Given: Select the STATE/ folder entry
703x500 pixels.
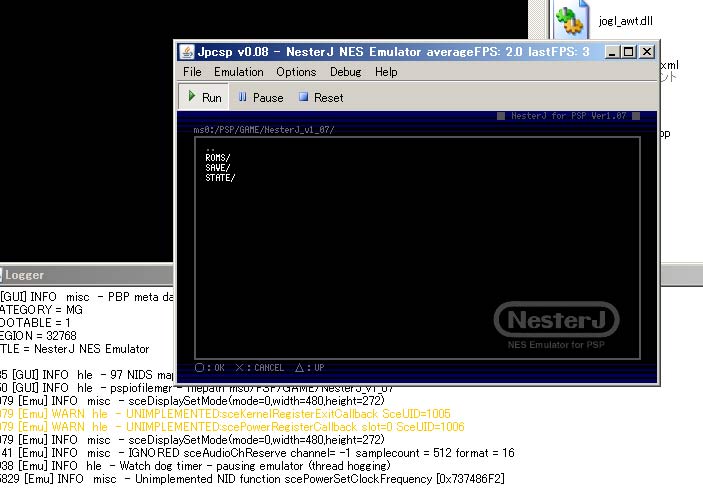Looking at the screenshot, I should pyautogui.click(x=220, y=178).
